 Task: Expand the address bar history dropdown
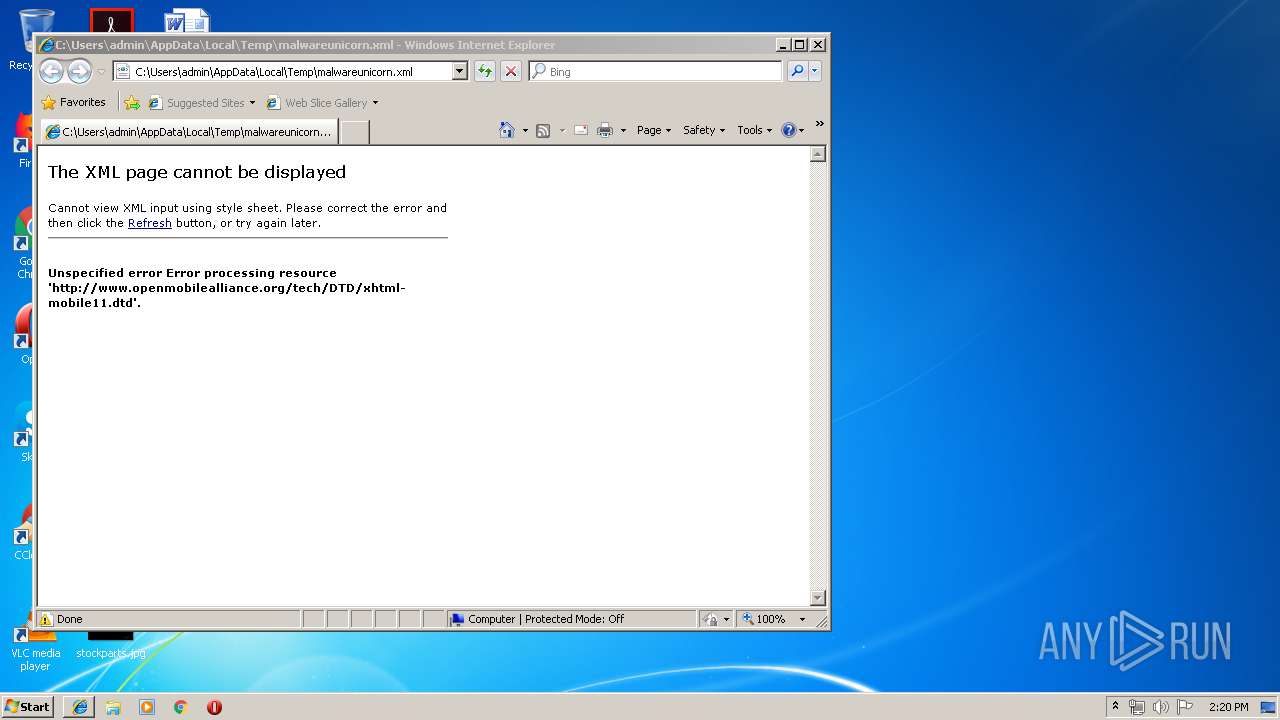coord(459,71)
